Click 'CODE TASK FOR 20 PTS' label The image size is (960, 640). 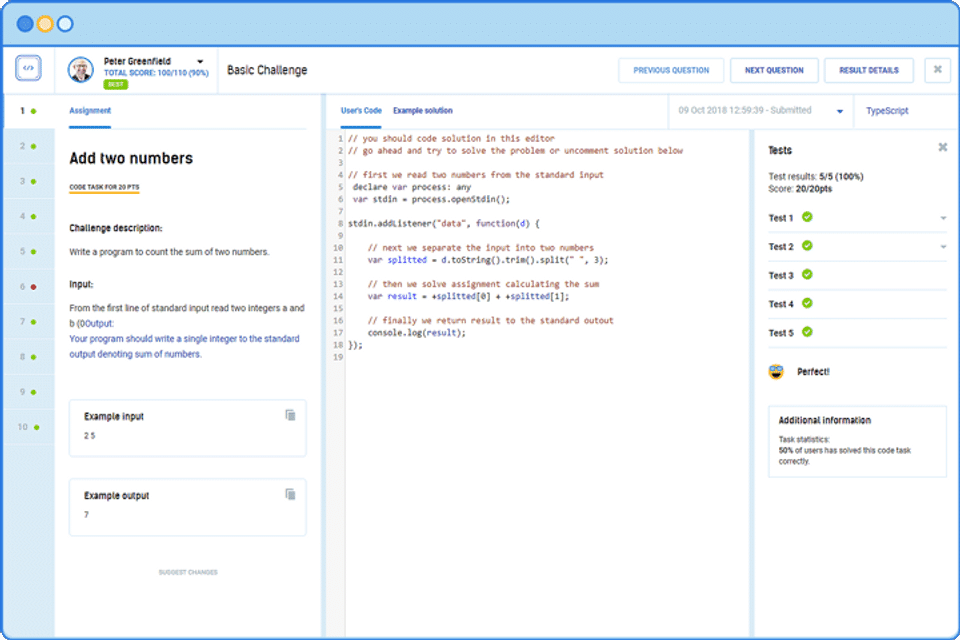coord(104,187)
